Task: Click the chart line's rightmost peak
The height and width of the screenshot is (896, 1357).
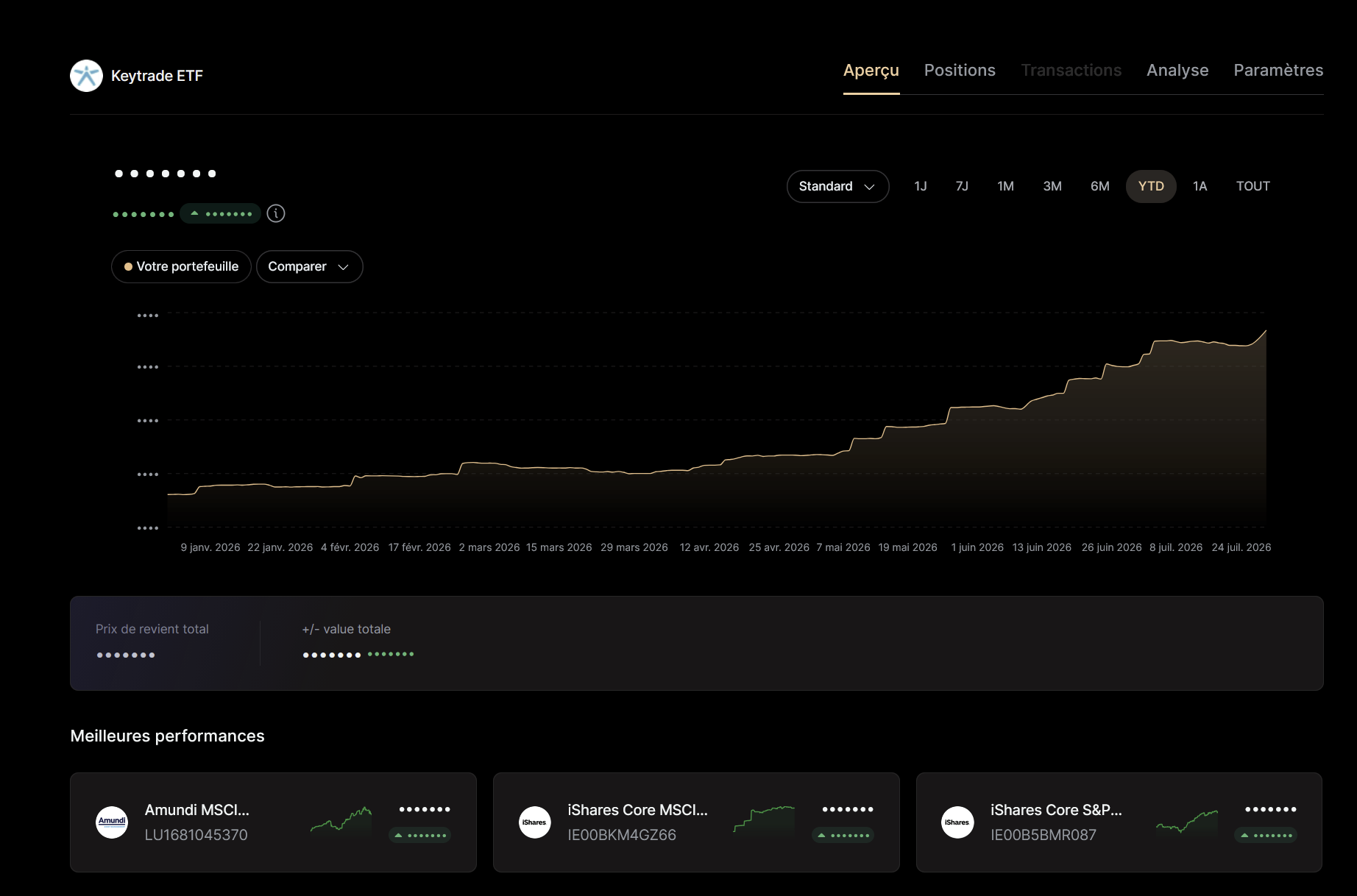Action: pos(1265,331)
